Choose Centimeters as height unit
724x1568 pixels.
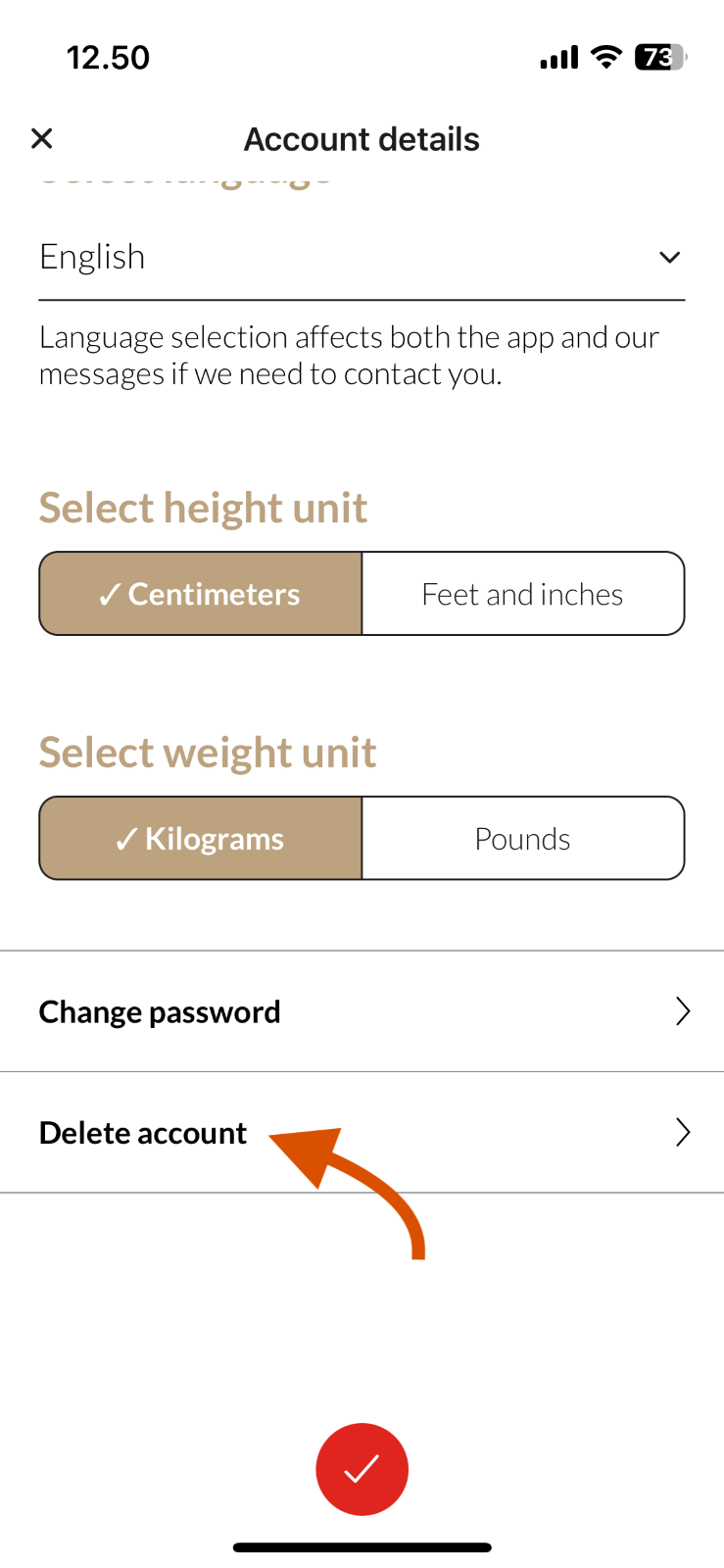click(201, 594)
